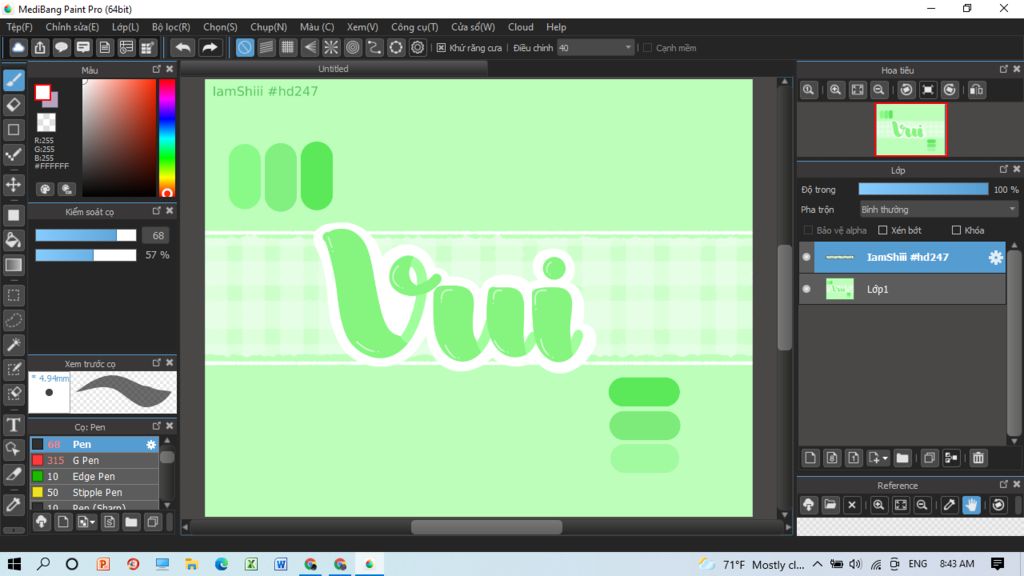Click the canvas horizontal scrollbar
Viewport: 1024px width, 576px height.
[x=487, y=527]
